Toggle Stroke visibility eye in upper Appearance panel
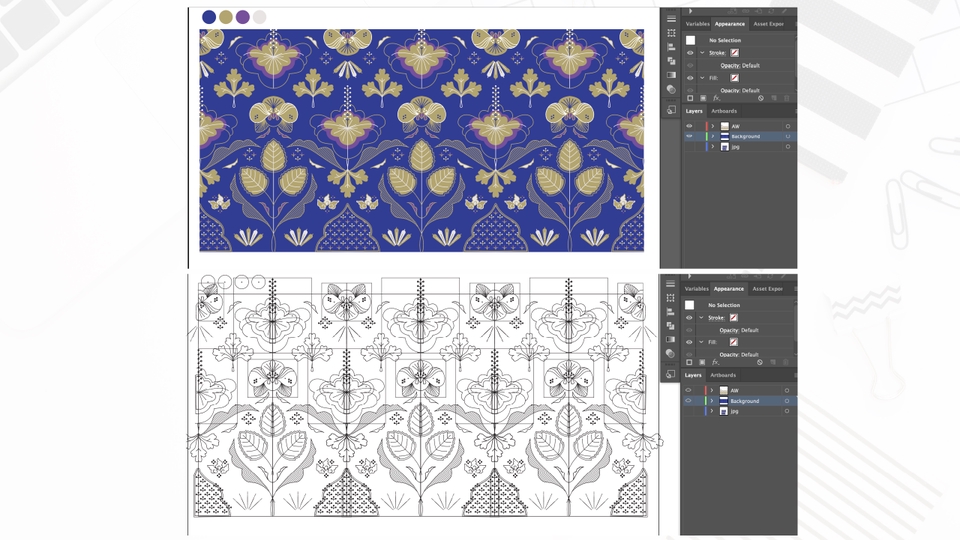The width and height of the screenshot is (960, 540). pyautogui.click(x=689, y=53)
